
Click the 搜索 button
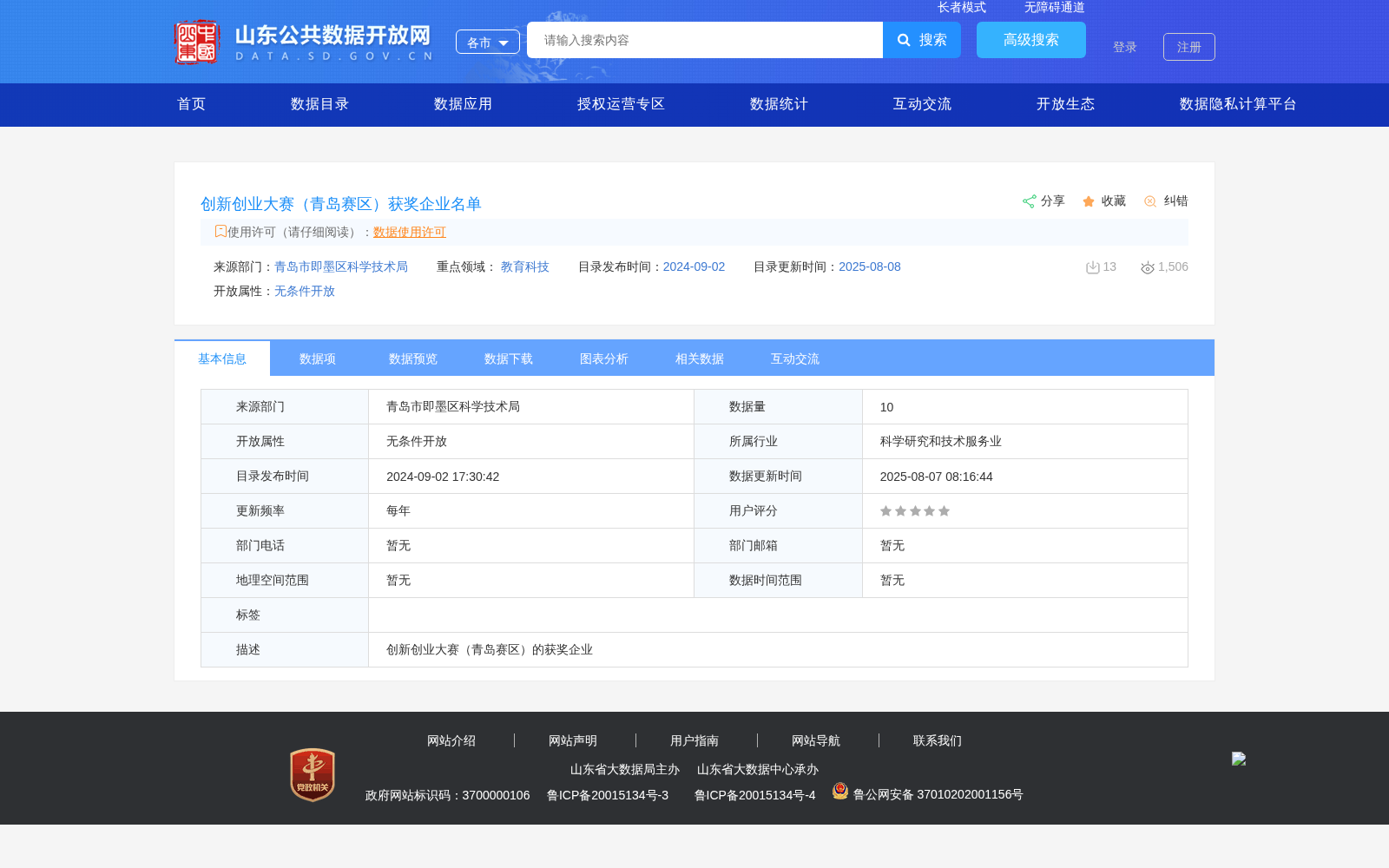(922, 40)
